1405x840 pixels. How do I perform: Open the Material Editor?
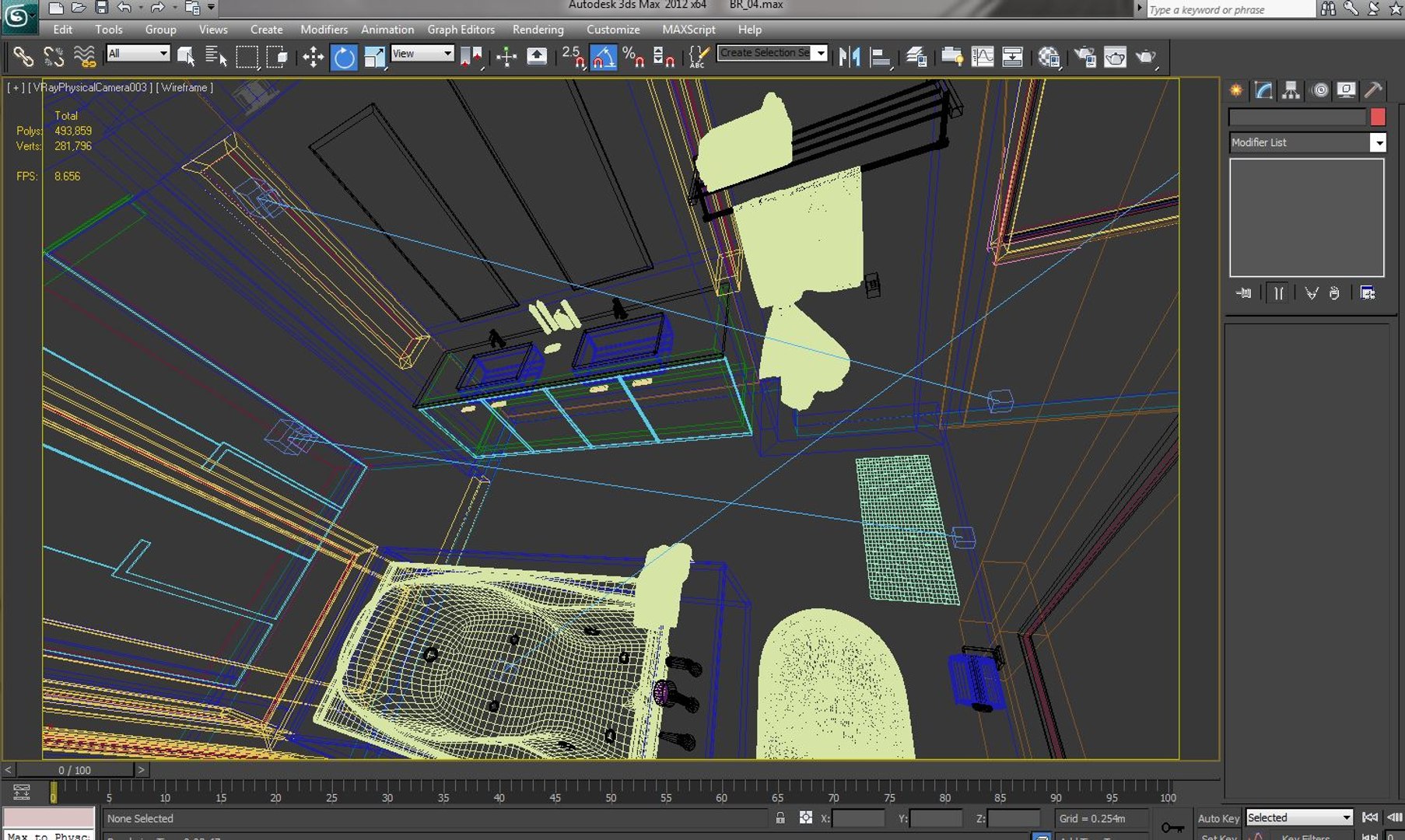pyautogui.click(x=1048, y=57)
